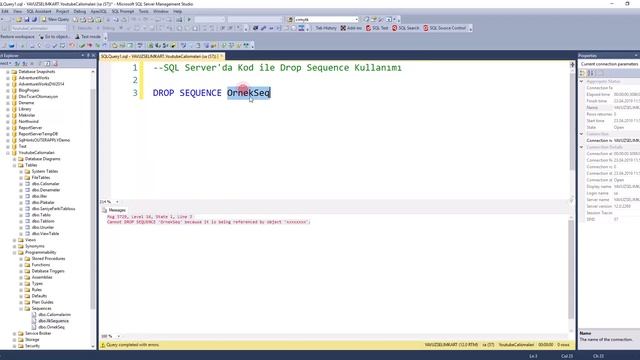This screenshot has width=640, height=360.
Task: Open the SQL Assistant menu
Action: pyautogui.click(x=39, y=11)
